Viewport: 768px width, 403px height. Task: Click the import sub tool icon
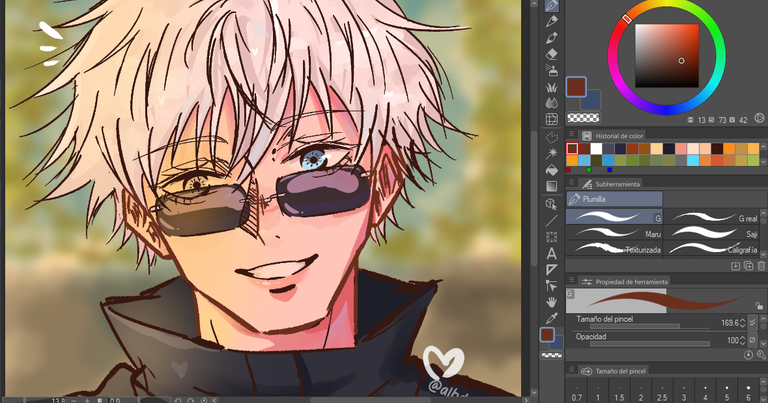pos(735,266)
